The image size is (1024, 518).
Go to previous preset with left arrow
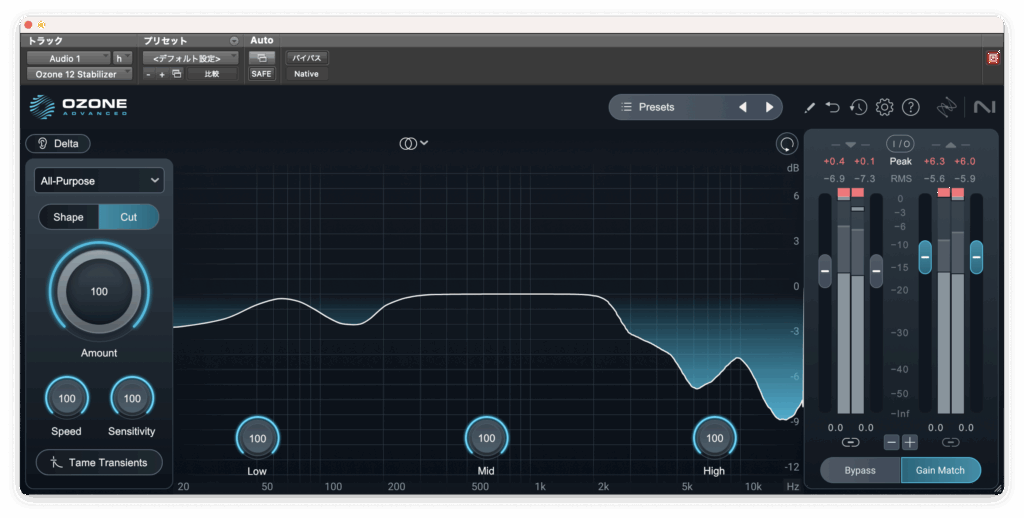[x=742, y=107]
